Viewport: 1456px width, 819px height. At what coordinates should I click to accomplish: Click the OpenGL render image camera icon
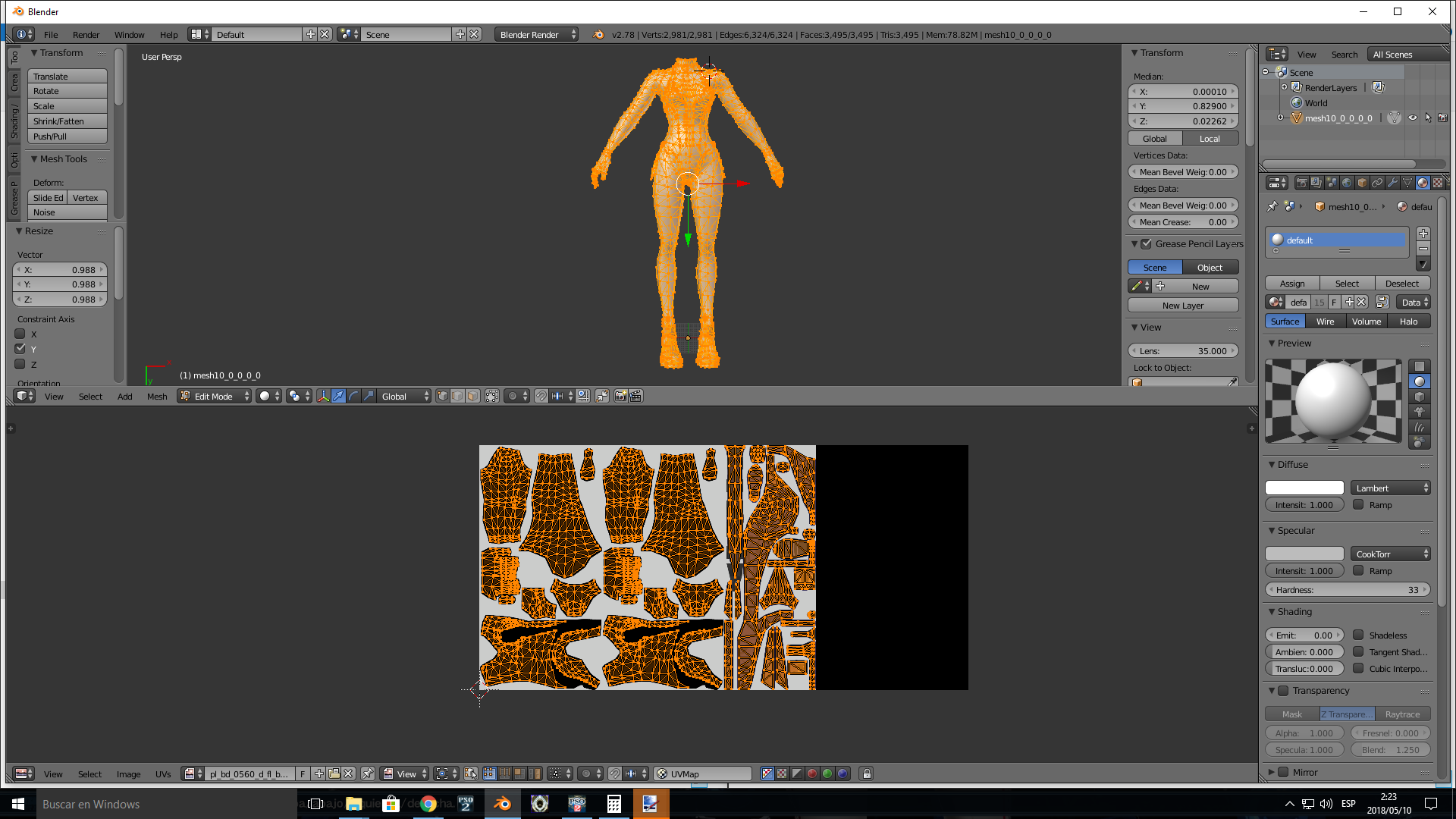620,396
